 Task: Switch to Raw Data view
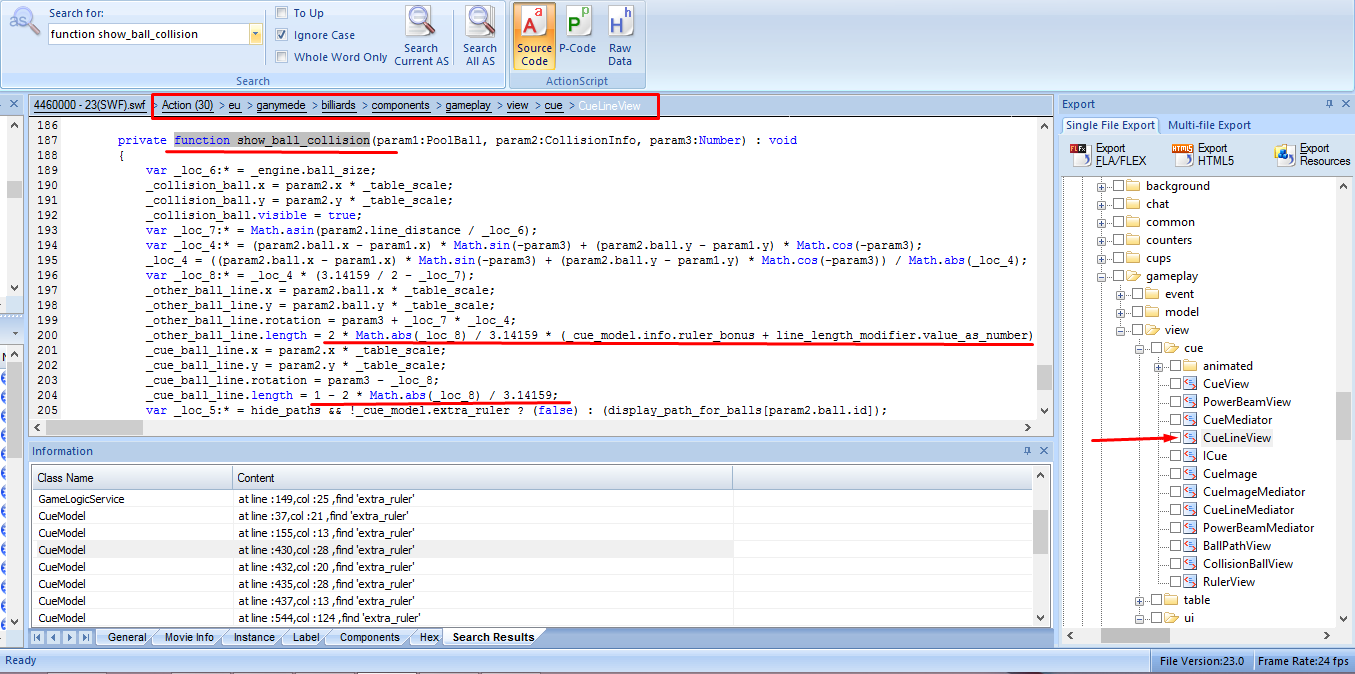[620, 36]
